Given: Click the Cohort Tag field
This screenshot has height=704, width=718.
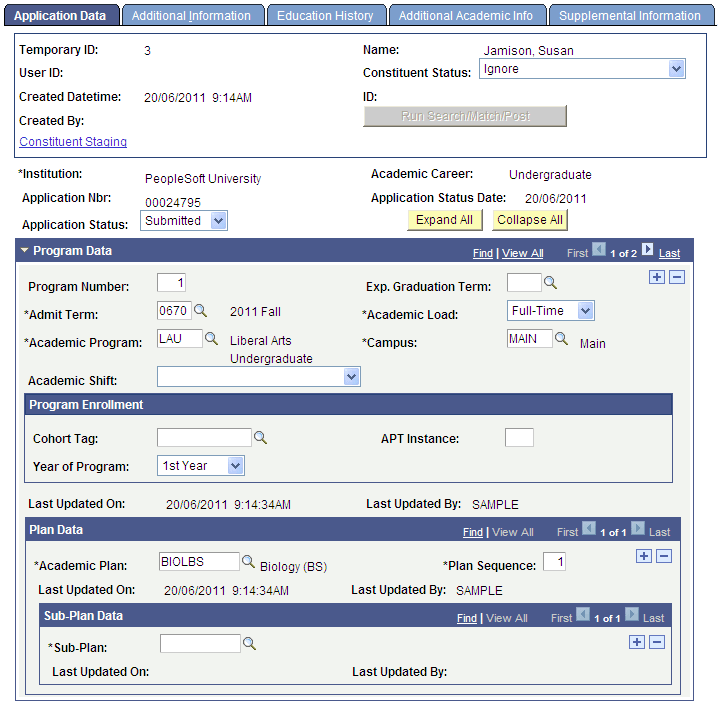Looking at the screenshot, I should (x=204, y=437).
